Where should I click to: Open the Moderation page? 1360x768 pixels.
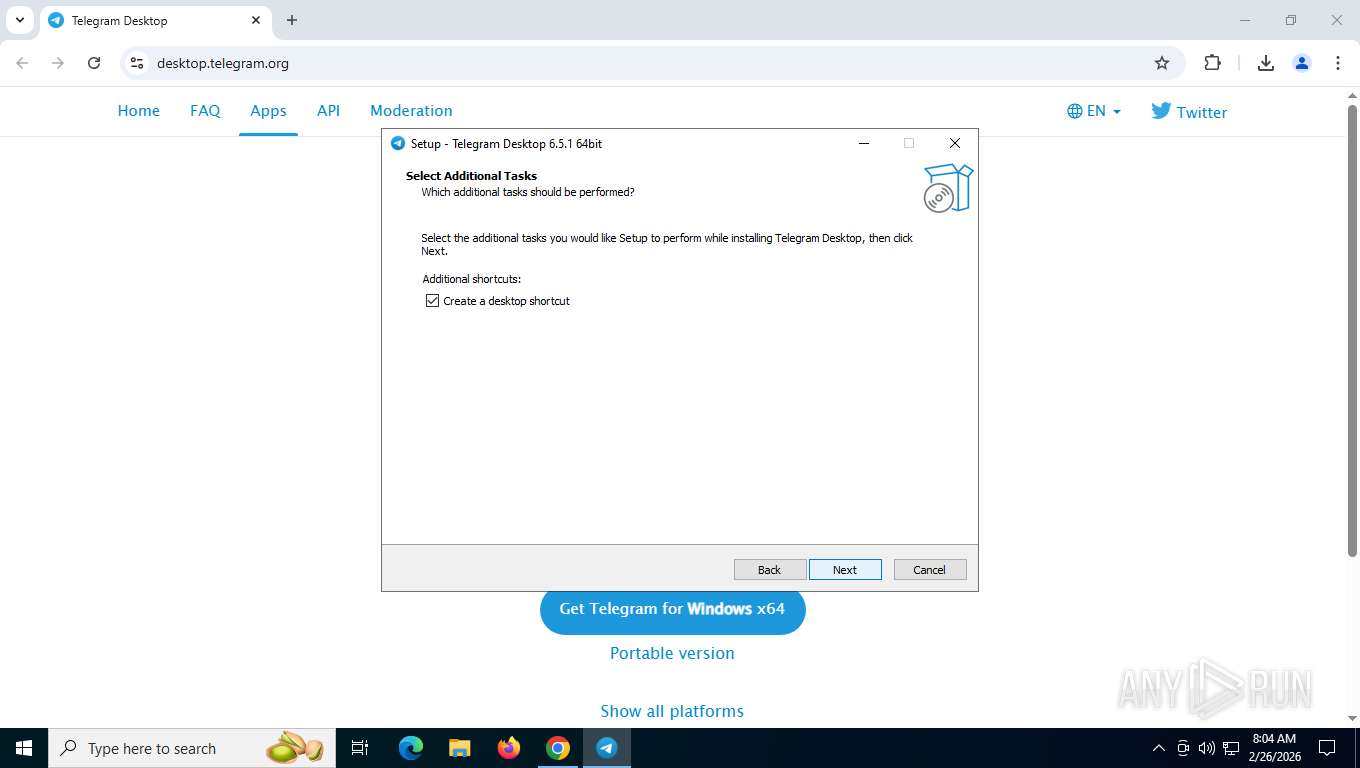[x=411, y=111]
